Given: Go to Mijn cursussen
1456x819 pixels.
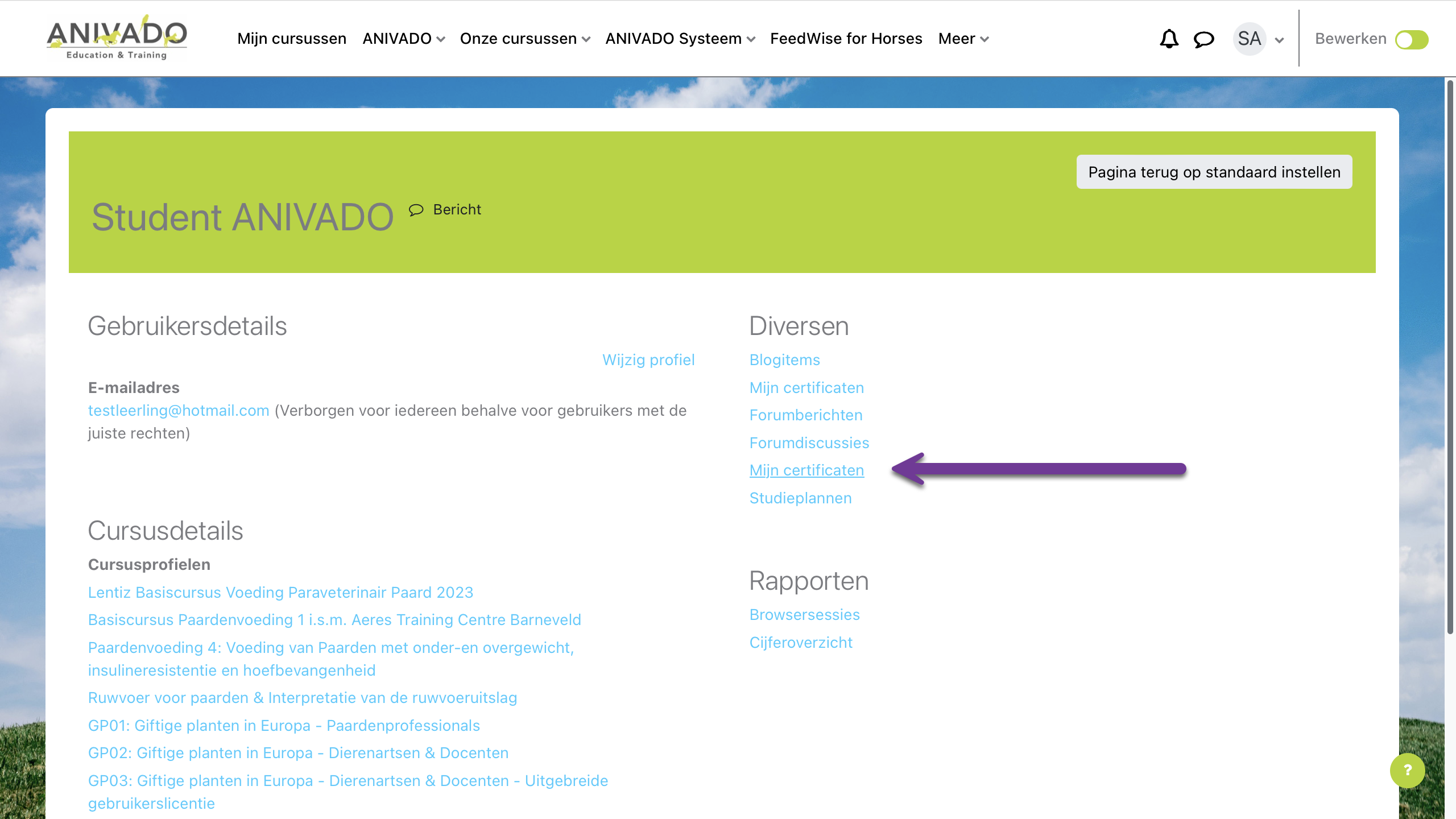Looking at the screenshot, I should (x=292, y=39).
